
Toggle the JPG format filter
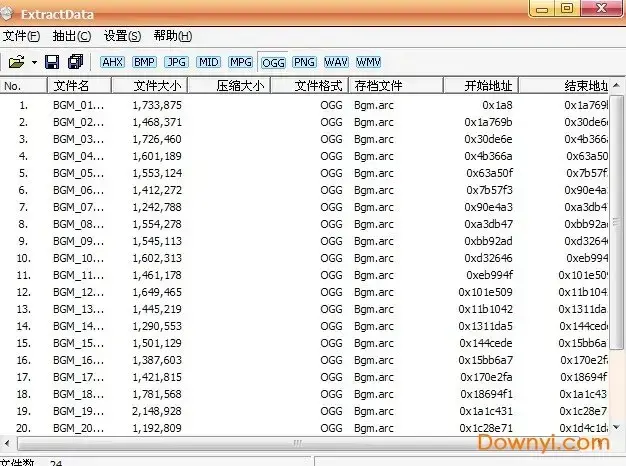pyautogui.click(x=176, y=62)
